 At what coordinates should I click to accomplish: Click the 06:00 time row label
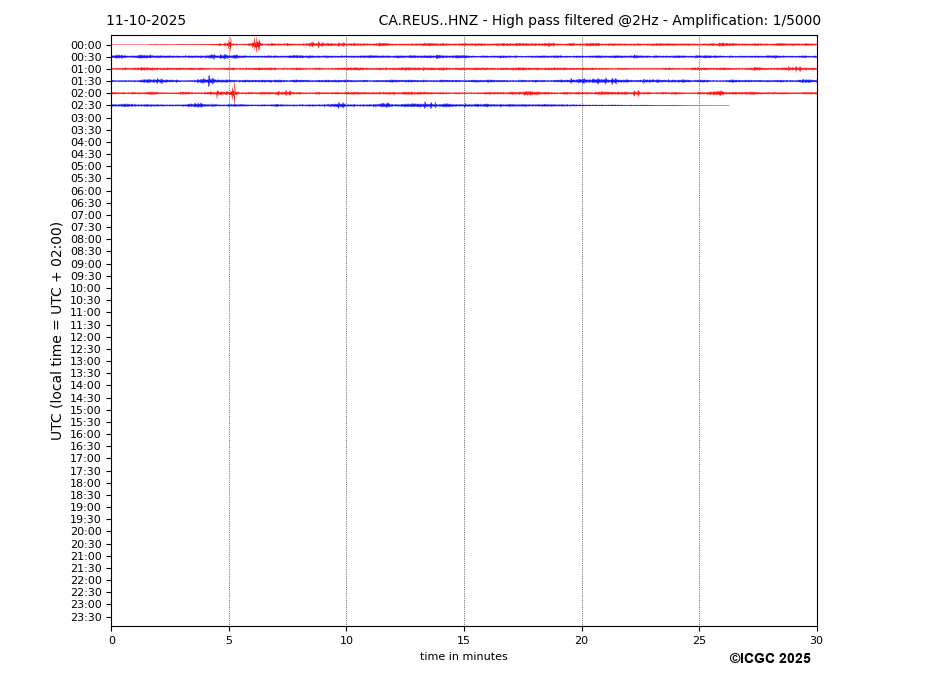click(x=86, y=191)
